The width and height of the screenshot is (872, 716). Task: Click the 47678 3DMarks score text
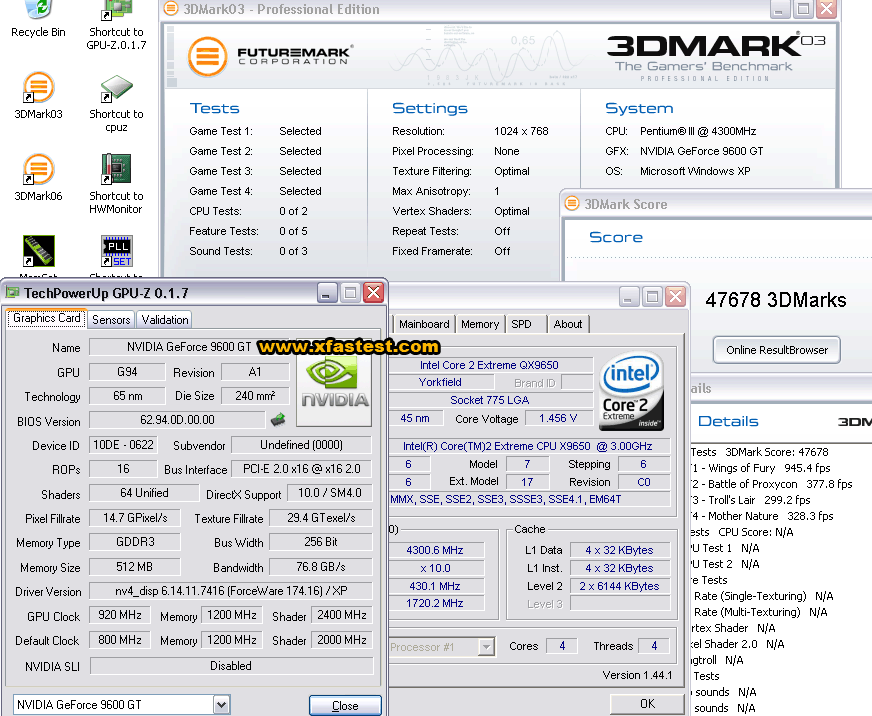(776, 300)
